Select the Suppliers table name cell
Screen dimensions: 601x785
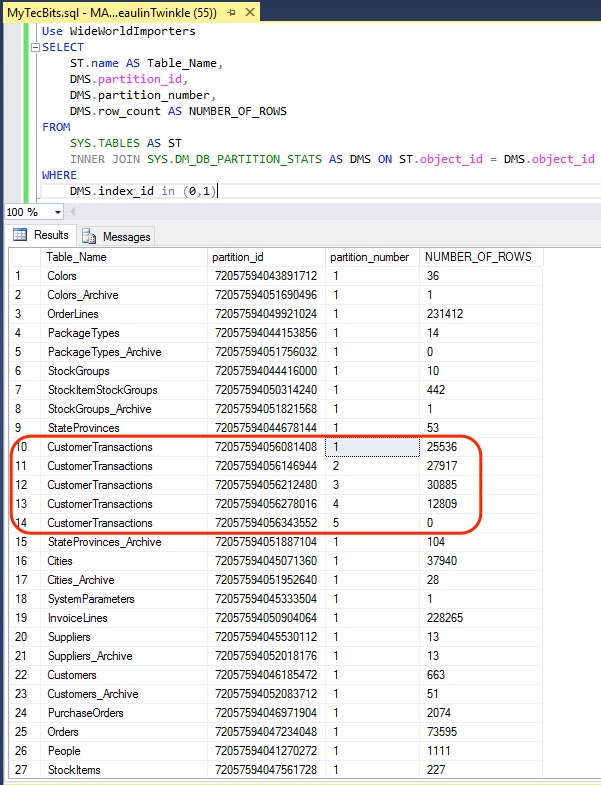point(124,637)
